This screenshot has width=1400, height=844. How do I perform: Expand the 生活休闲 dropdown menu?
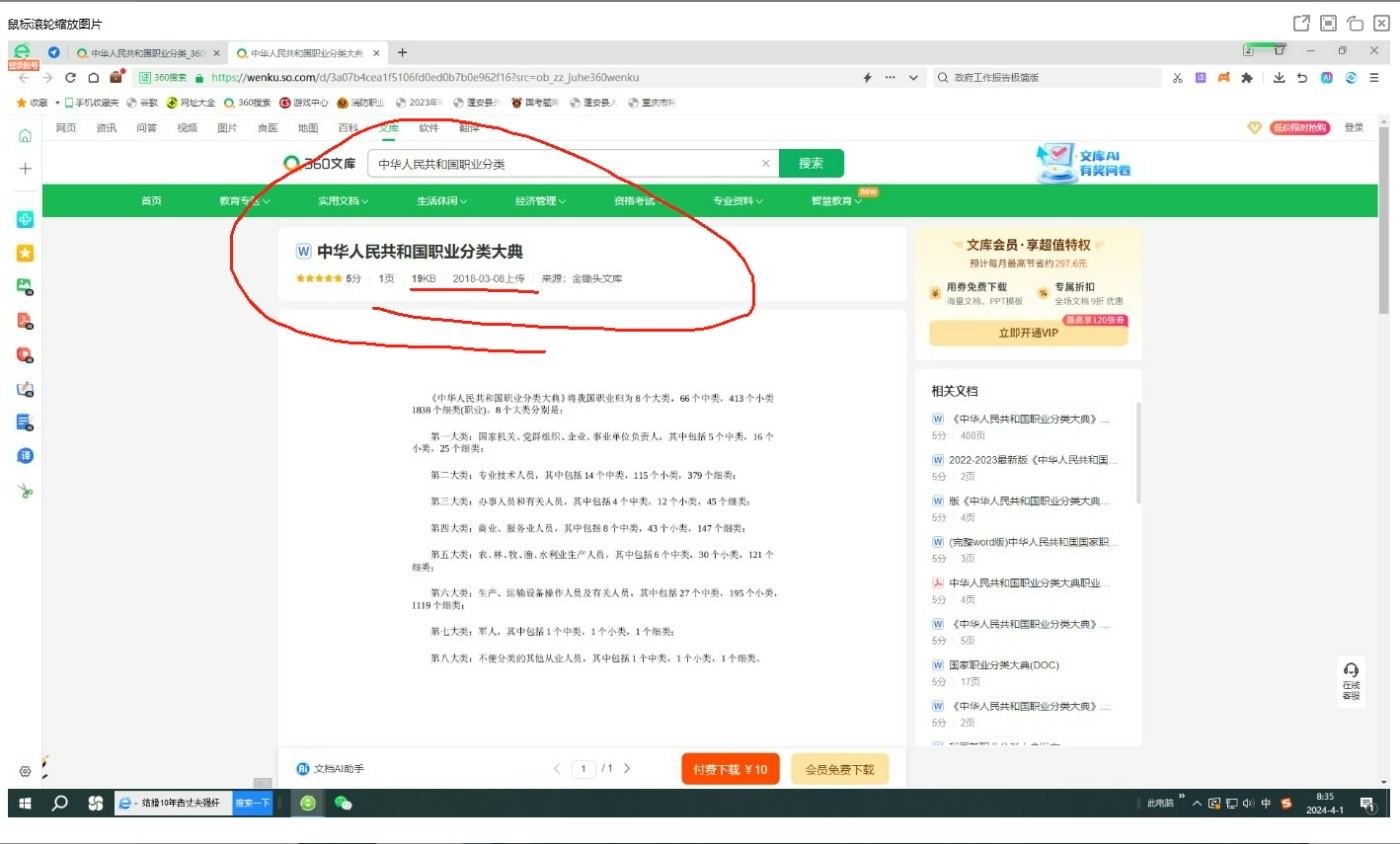click(442, 201)
